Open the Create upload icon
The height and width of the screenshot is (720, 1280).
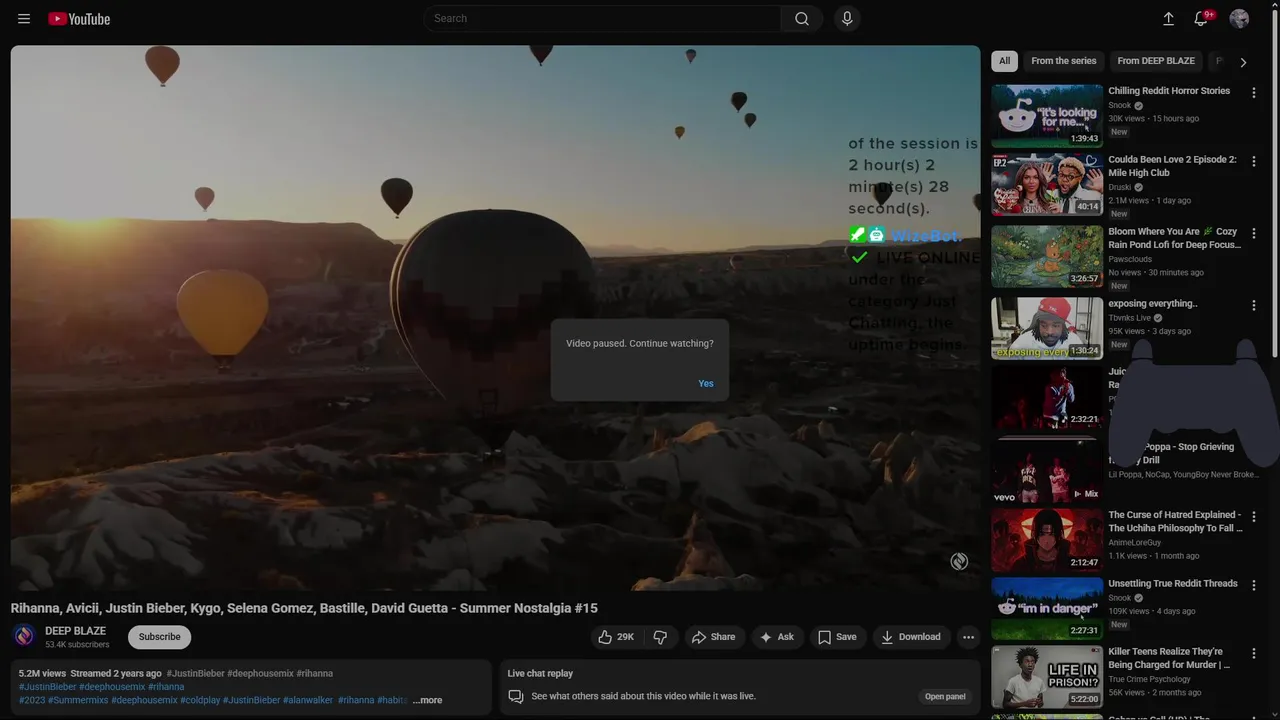coord(1168,19)
